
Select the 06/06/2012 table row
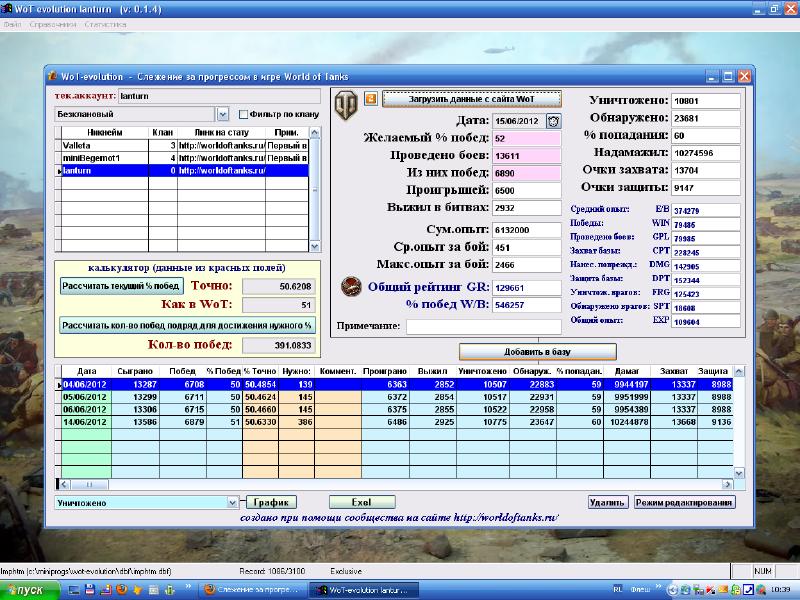(397, 409)
